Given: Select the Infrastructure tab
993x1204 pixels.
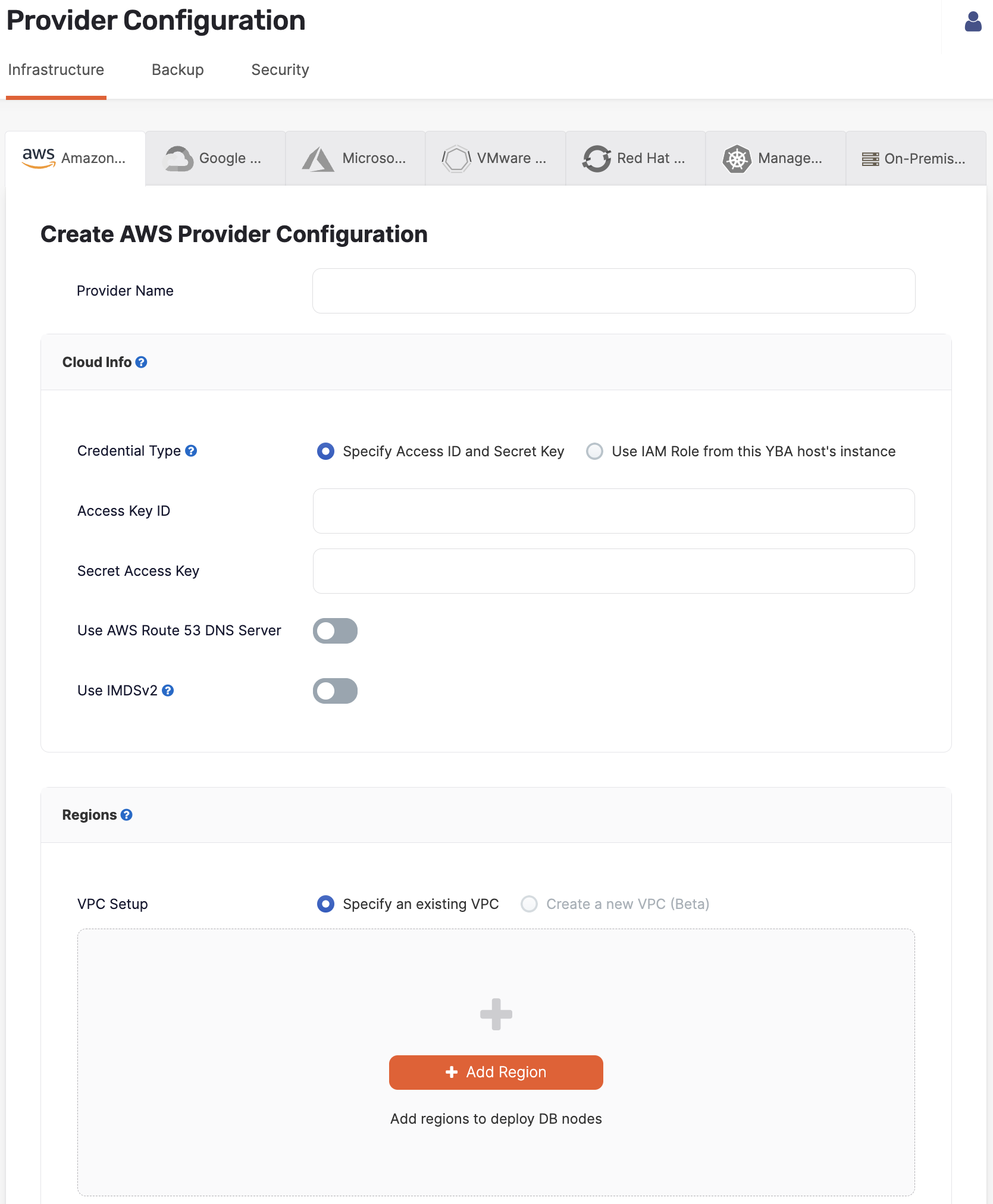Looking at the screenshot, I should [56, 70].
